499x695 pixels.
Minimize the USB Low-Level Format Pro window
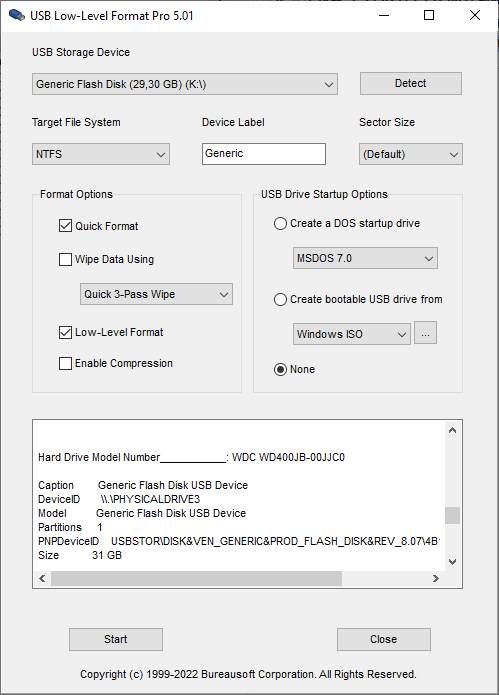(384, 16)
